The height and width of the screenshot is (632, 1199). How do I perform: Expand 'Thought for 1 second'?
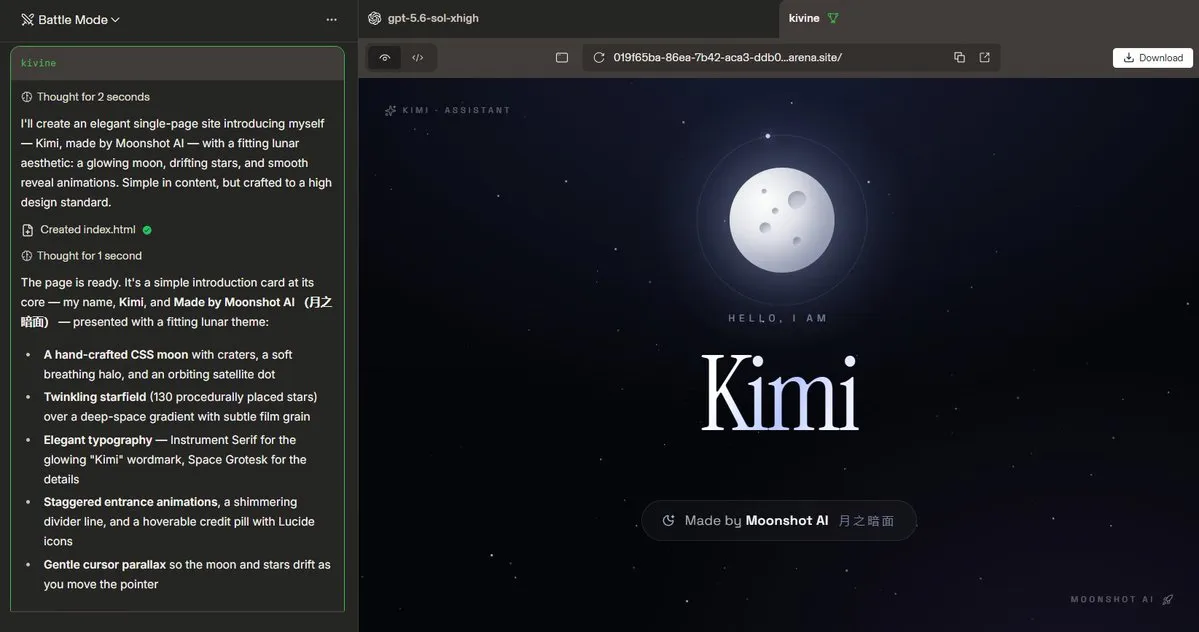tap(81, 256)
